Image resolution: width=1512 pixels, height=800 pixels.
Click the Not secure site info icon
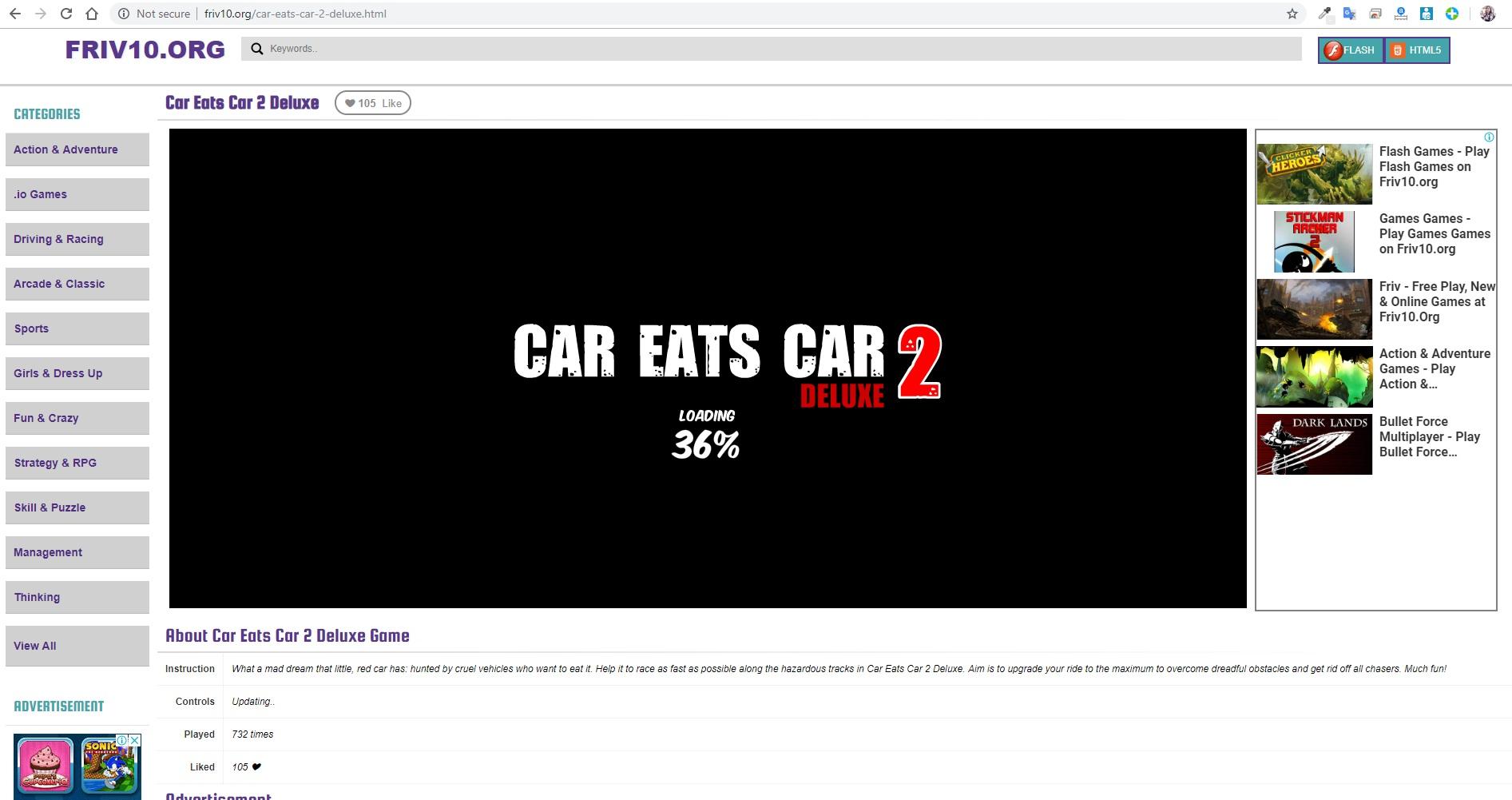124,14
